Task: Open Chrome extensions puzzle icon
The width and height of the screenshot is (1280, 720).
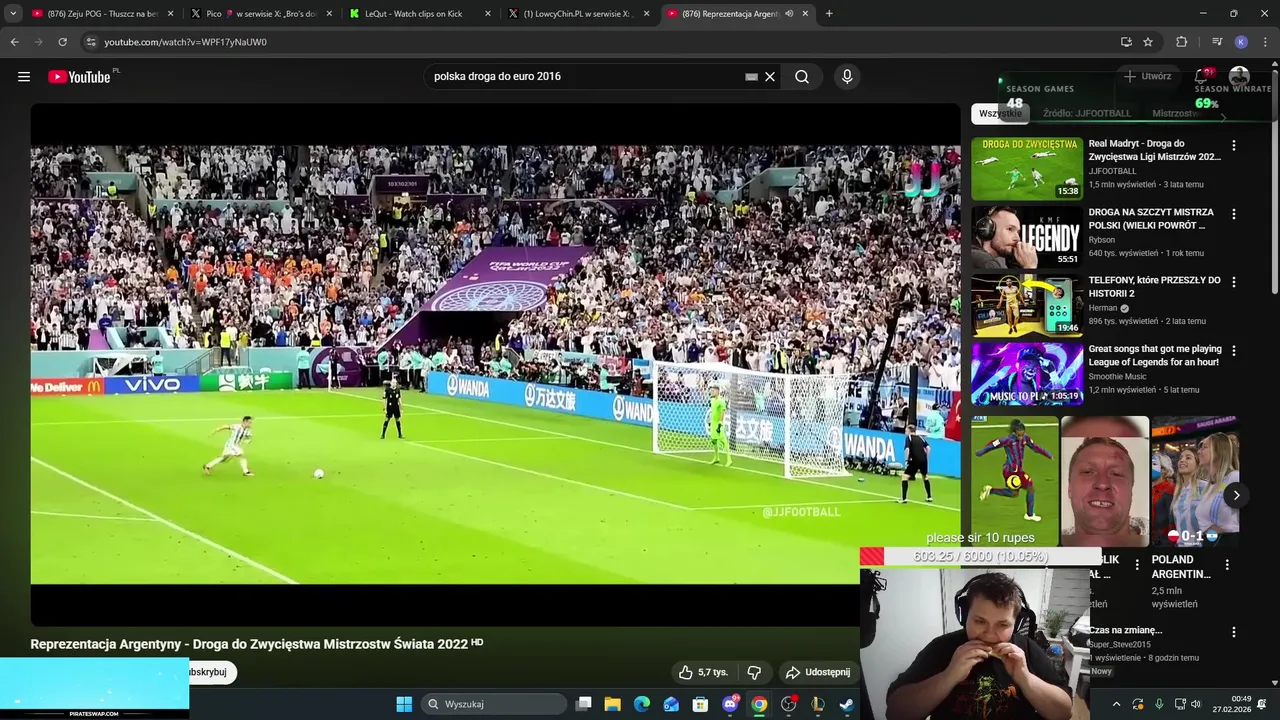Action: 1181,42
